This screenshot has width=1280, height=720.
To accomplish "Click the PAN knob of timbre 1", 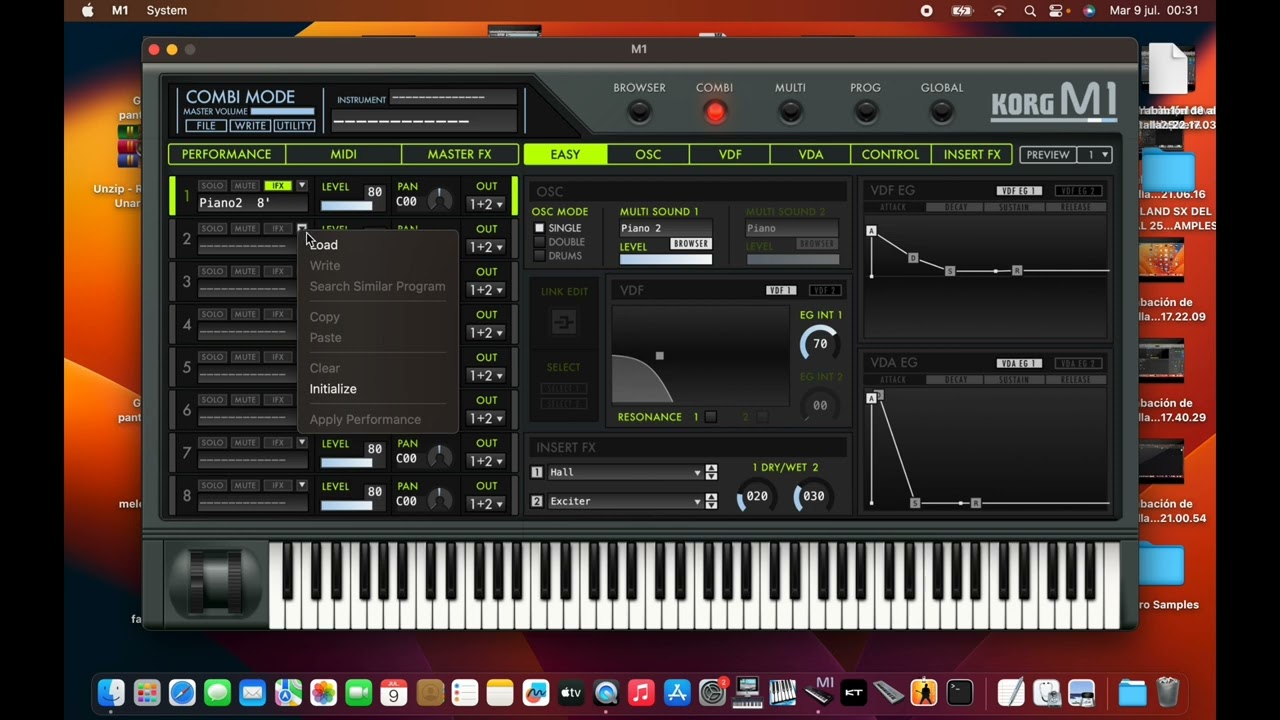I will [x=439, y=201].
